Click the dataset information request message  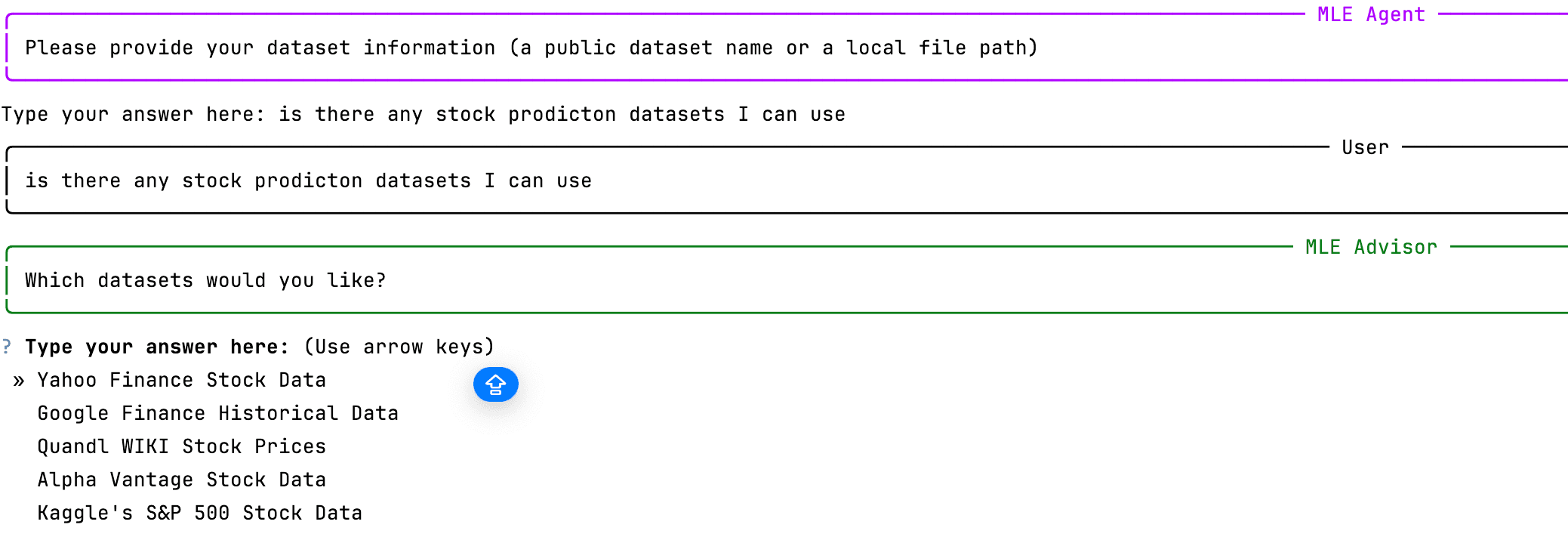pos(531,48)
